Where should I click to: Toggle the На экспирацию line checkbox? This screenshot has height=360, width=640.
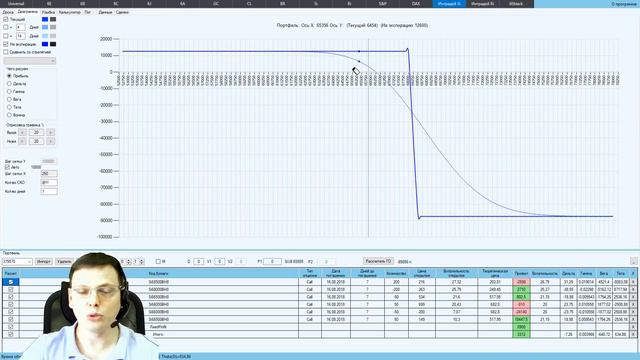click(x=6, y=44)
